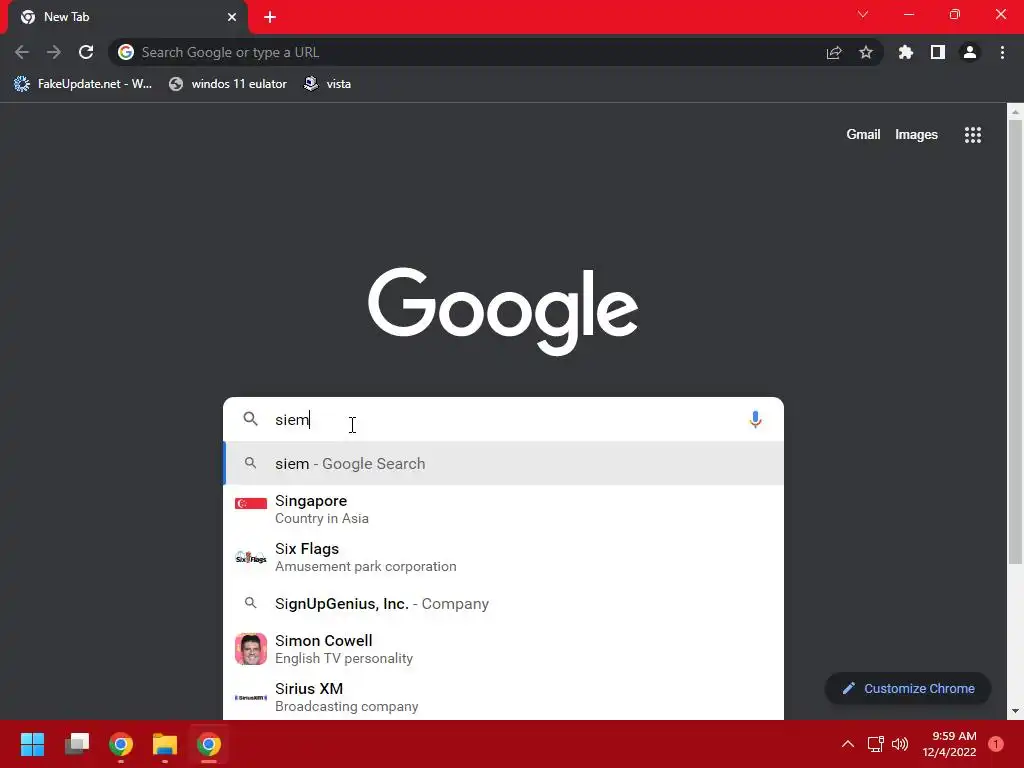
Task: Open the tab search chevron
Action: tap(863, 14)
